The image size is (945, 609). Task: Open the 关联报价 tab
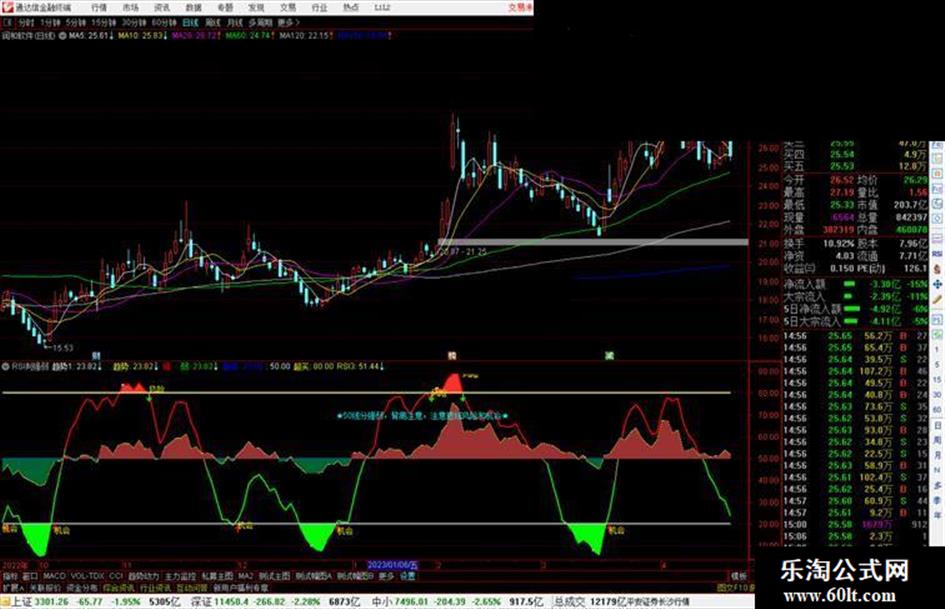coord(45,588)
